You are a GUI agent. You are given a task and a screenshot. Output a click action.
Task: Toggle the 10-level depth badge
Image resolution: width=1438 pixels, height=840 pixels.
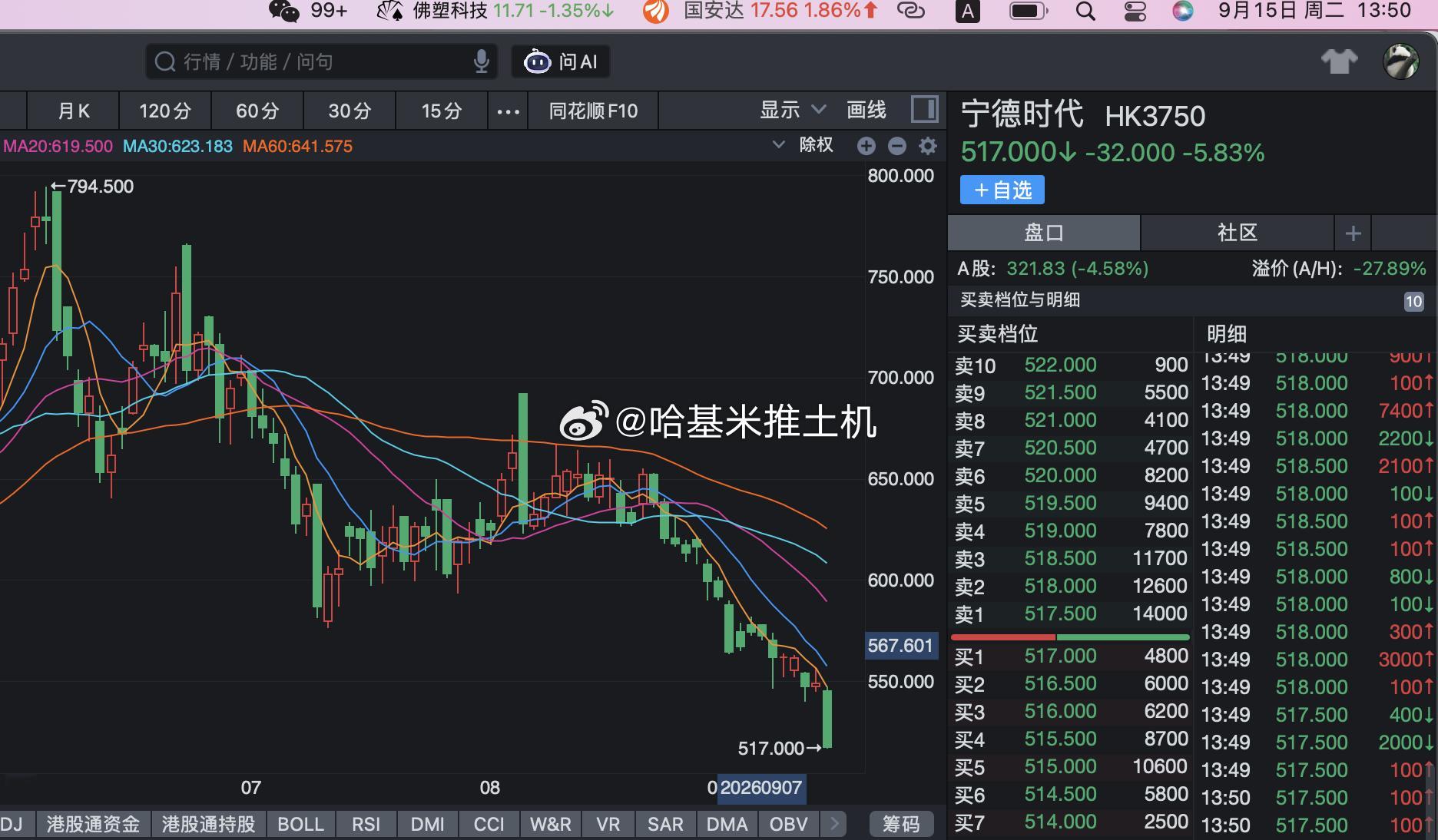[1413, 302]
